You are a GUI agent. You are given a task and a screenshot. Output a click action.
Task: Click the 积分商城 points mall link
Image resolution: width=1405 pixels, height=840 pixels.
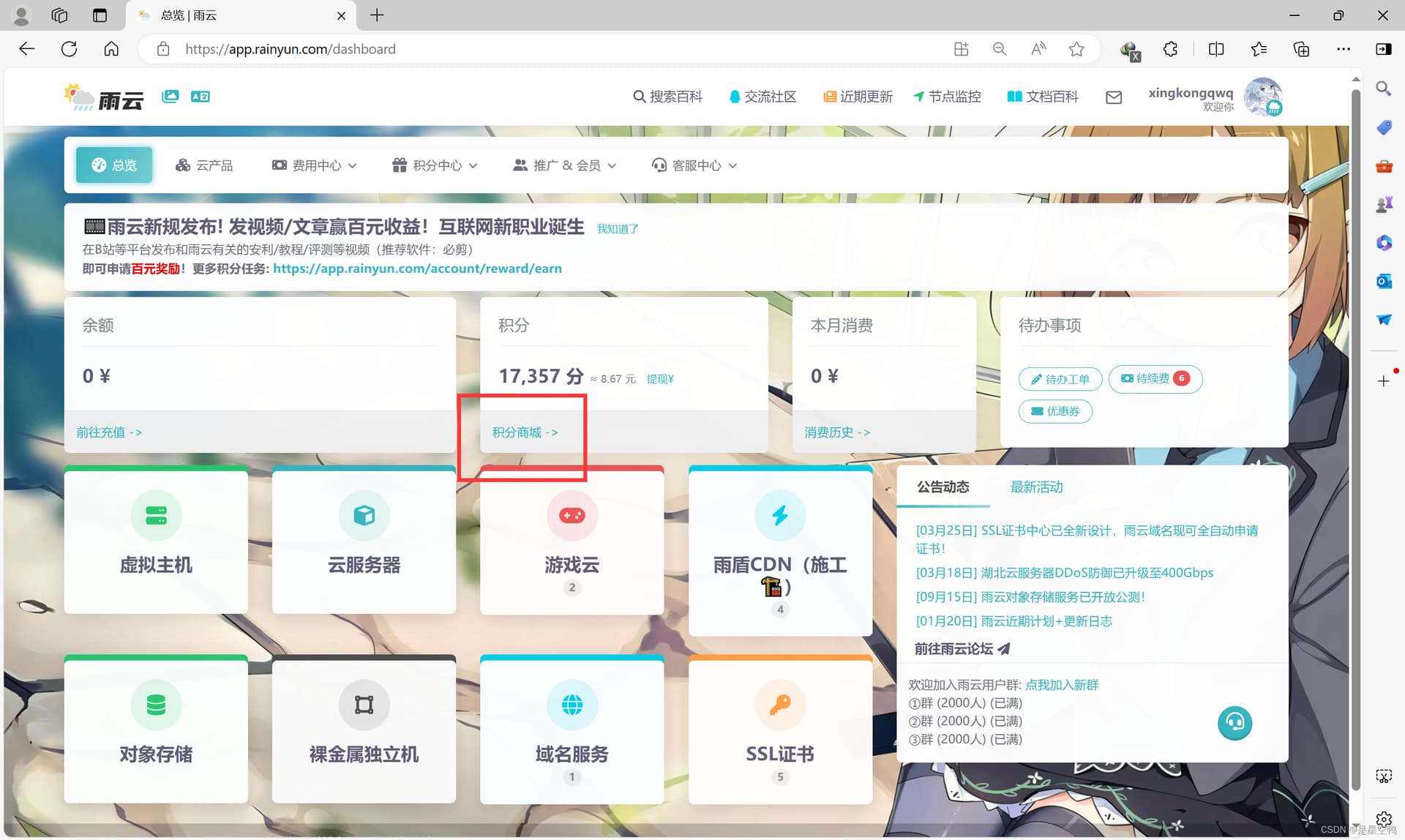point(525,432)
